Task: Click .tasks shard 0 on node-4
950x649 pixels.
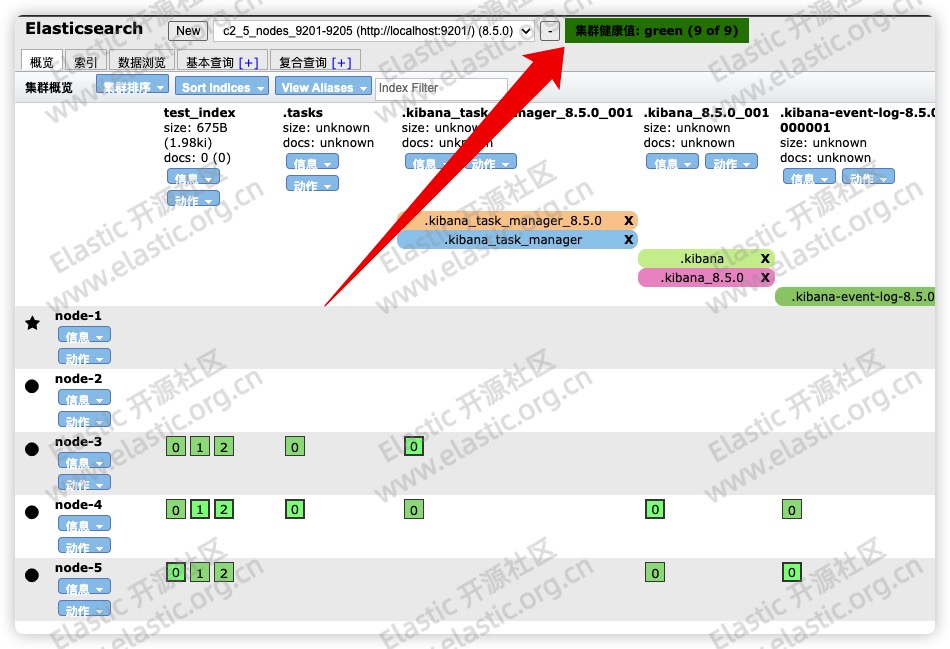Action: (x=294, y=510)
